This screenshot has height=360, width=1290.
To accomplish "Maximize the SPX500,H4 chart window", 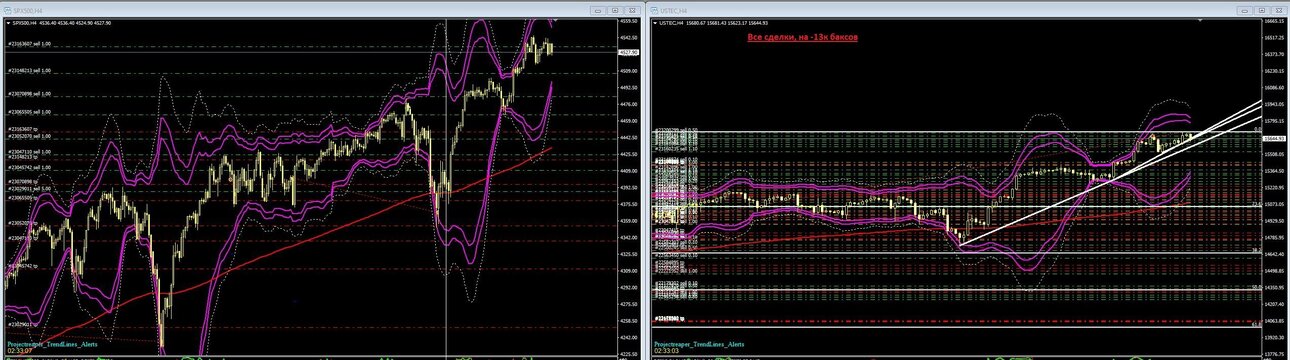I will pos(615,10).
